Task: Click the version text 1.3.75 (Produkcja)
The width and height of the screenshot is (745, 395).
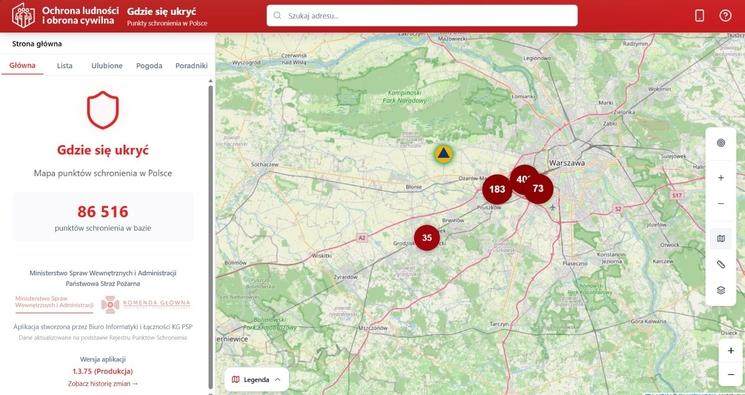Action: (103, 371)
